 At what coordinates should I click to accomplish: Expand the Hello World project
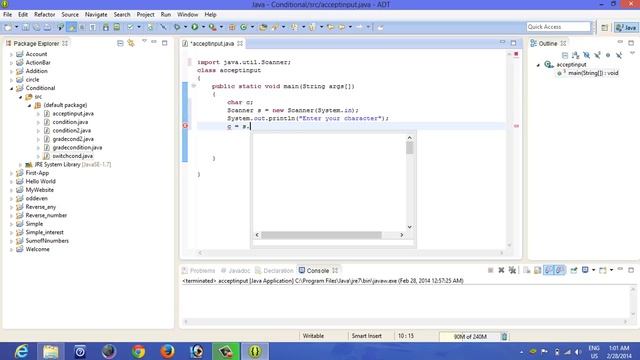click(11, 182)
